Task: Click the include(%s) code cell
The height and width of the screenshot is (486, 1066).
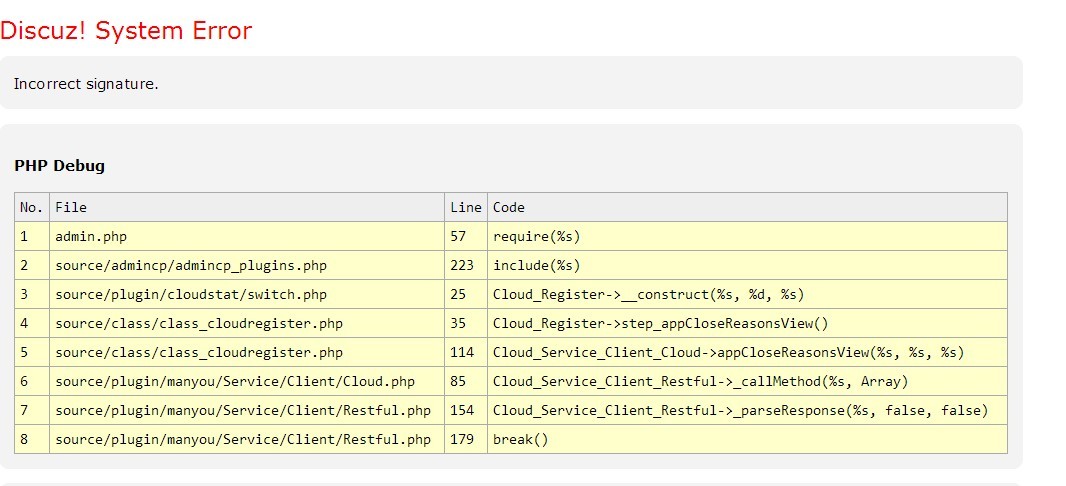Action: (536, 265)
